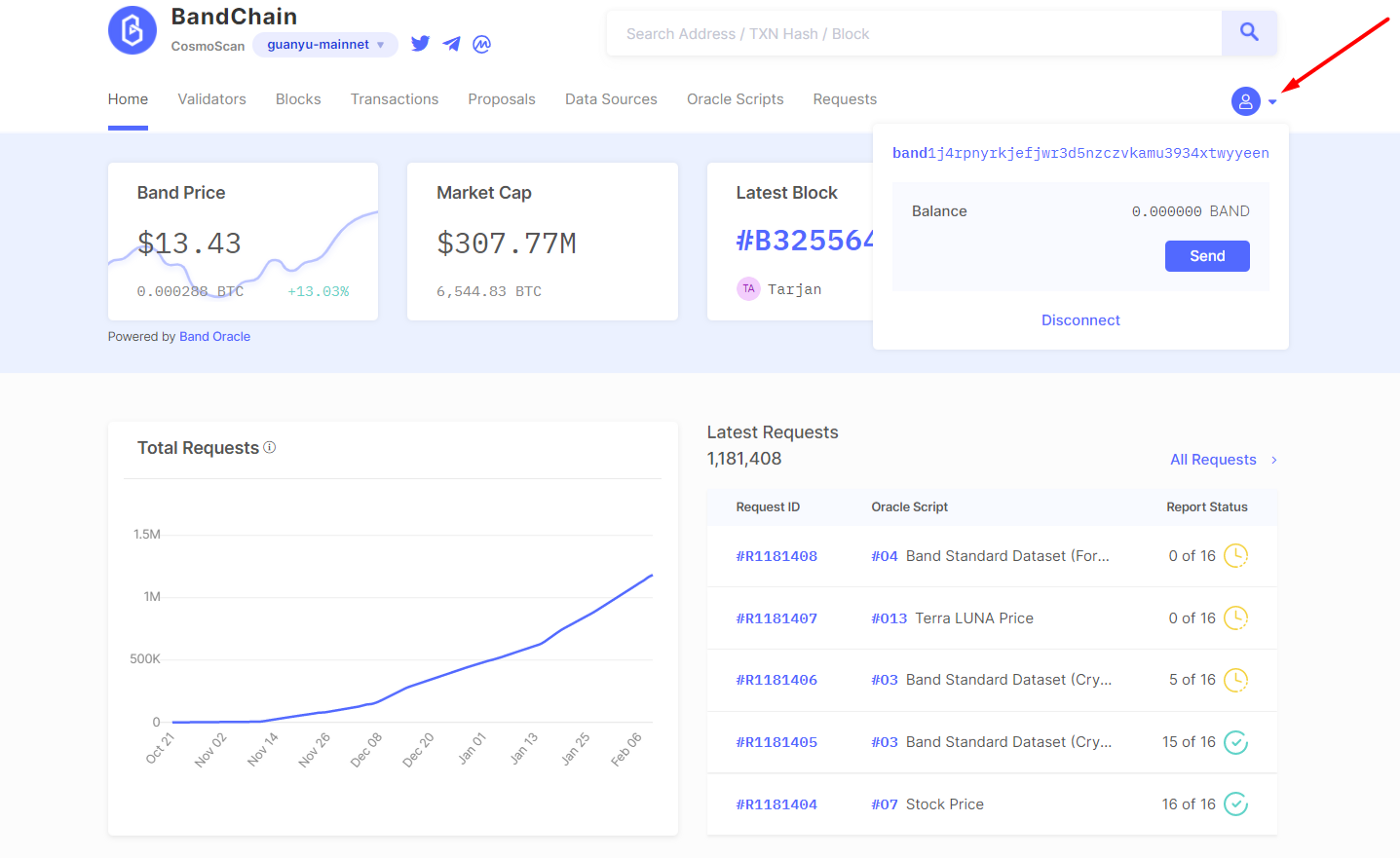Click the green check icon for request #R1181404
1400x858 pixels.
coord(1237,803)
